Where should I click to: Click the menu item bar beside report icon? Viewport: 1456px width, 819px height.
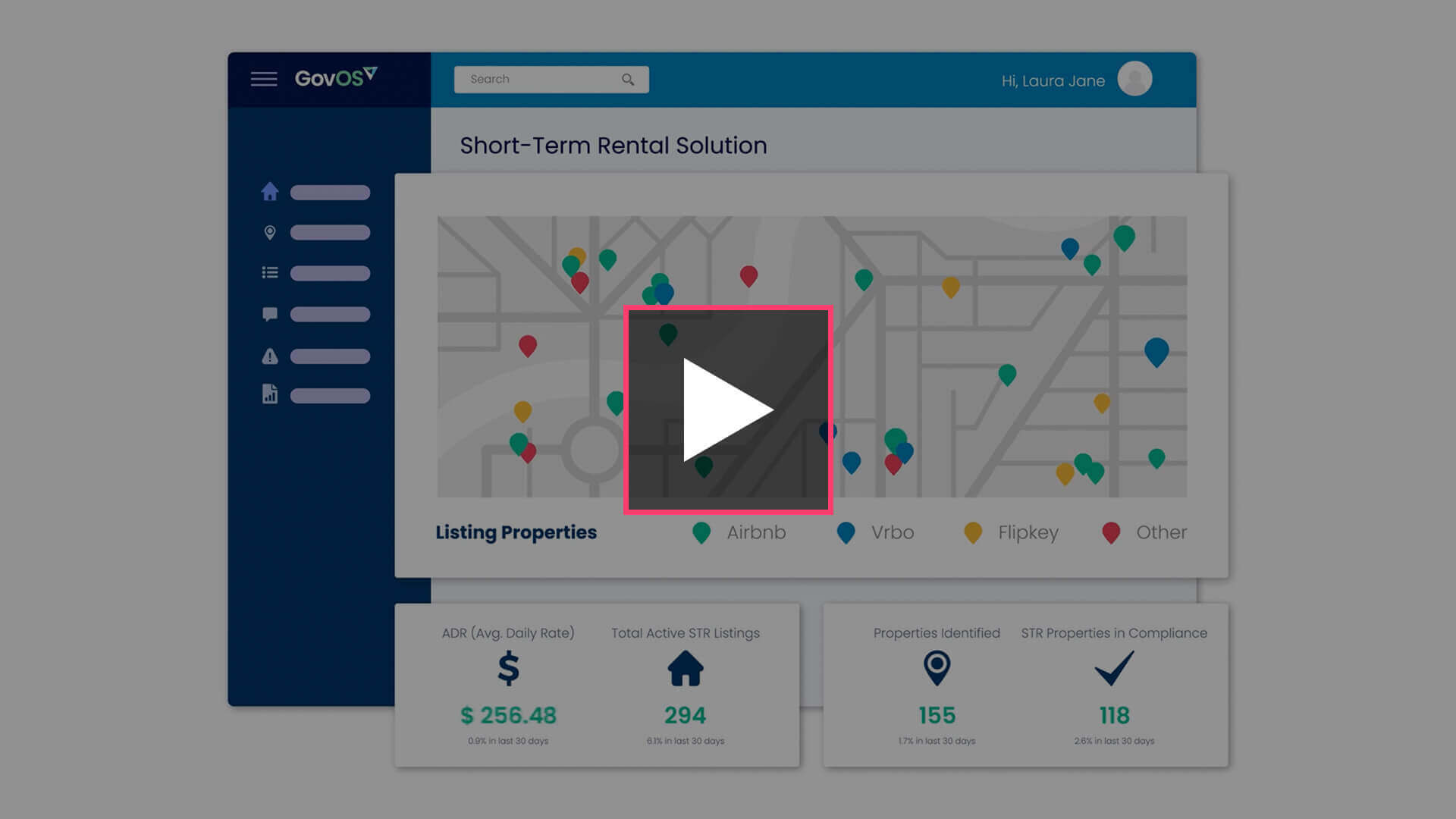coord(330,396)
